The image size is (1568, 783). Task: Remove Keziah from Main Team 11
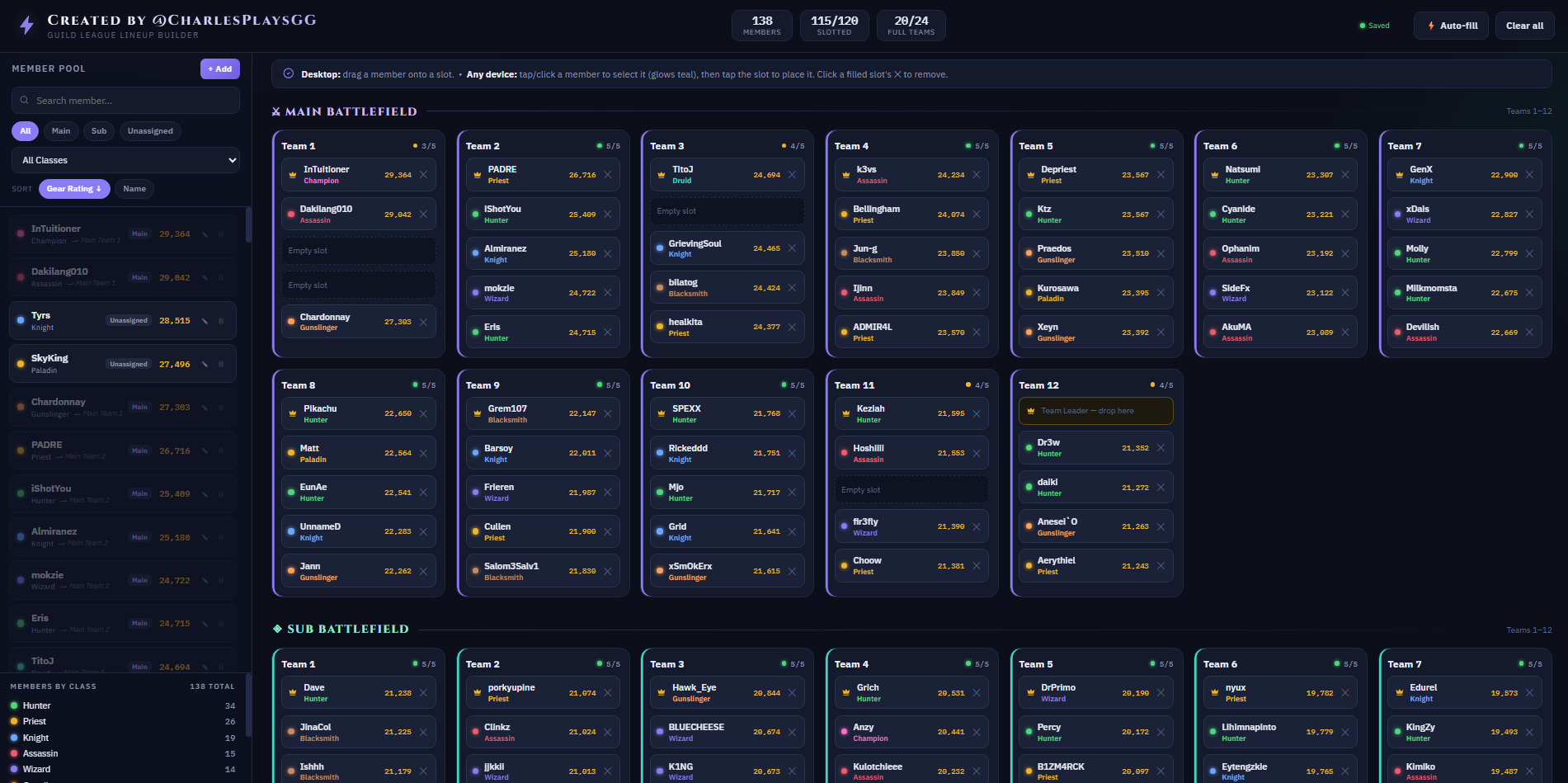coord(977,414)
